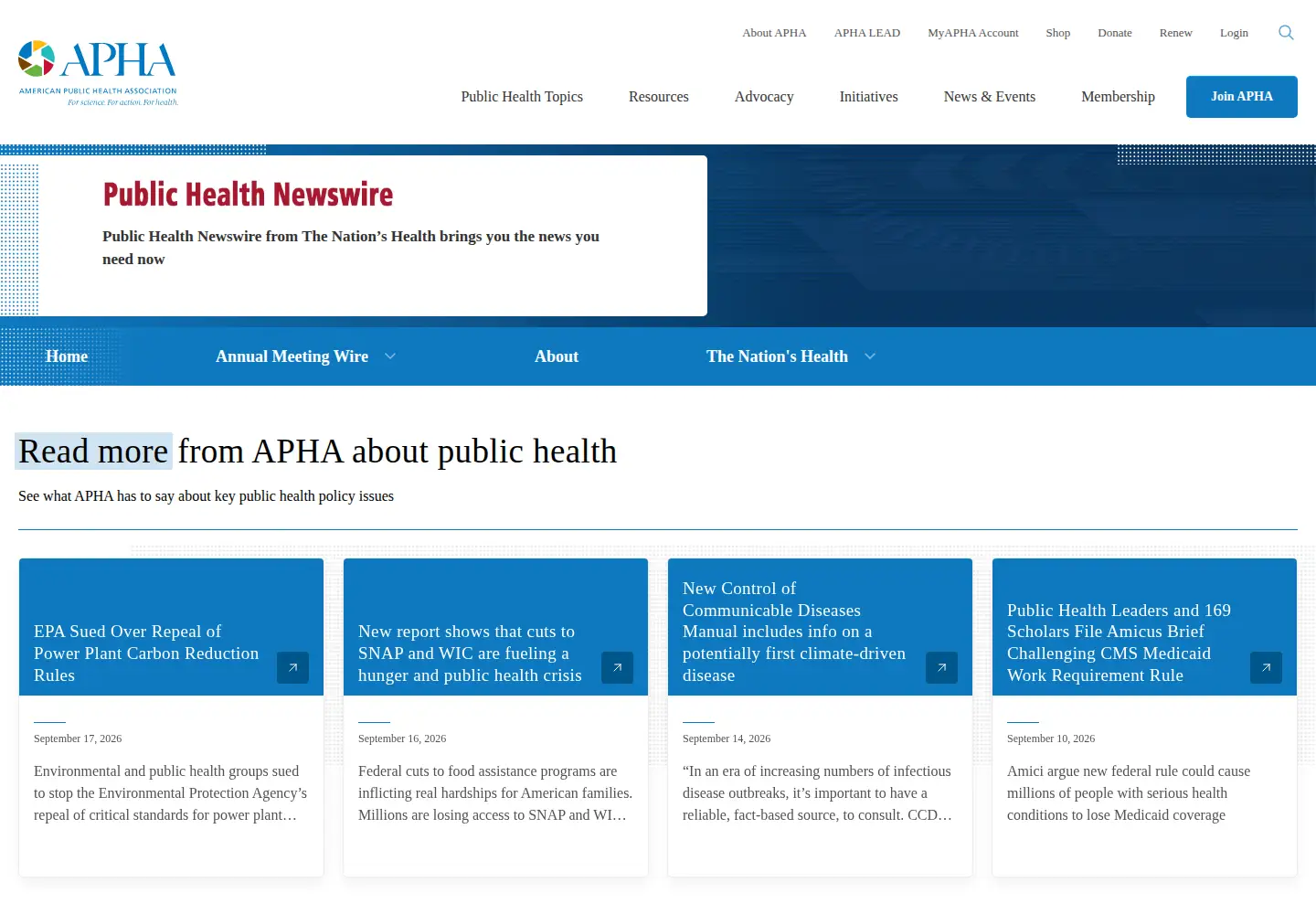The image size is (1316, 914).
Task: Expand The Nation's Health chevron
Action: 870,356
